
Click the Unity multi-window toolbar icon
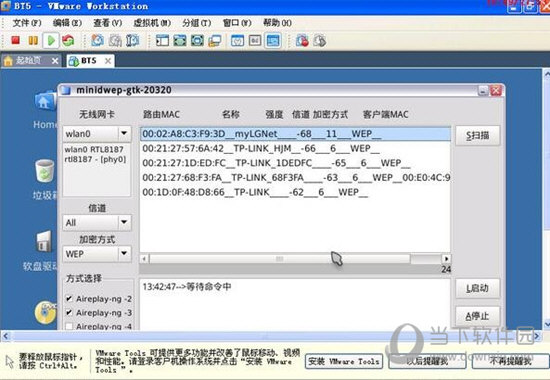214,41
